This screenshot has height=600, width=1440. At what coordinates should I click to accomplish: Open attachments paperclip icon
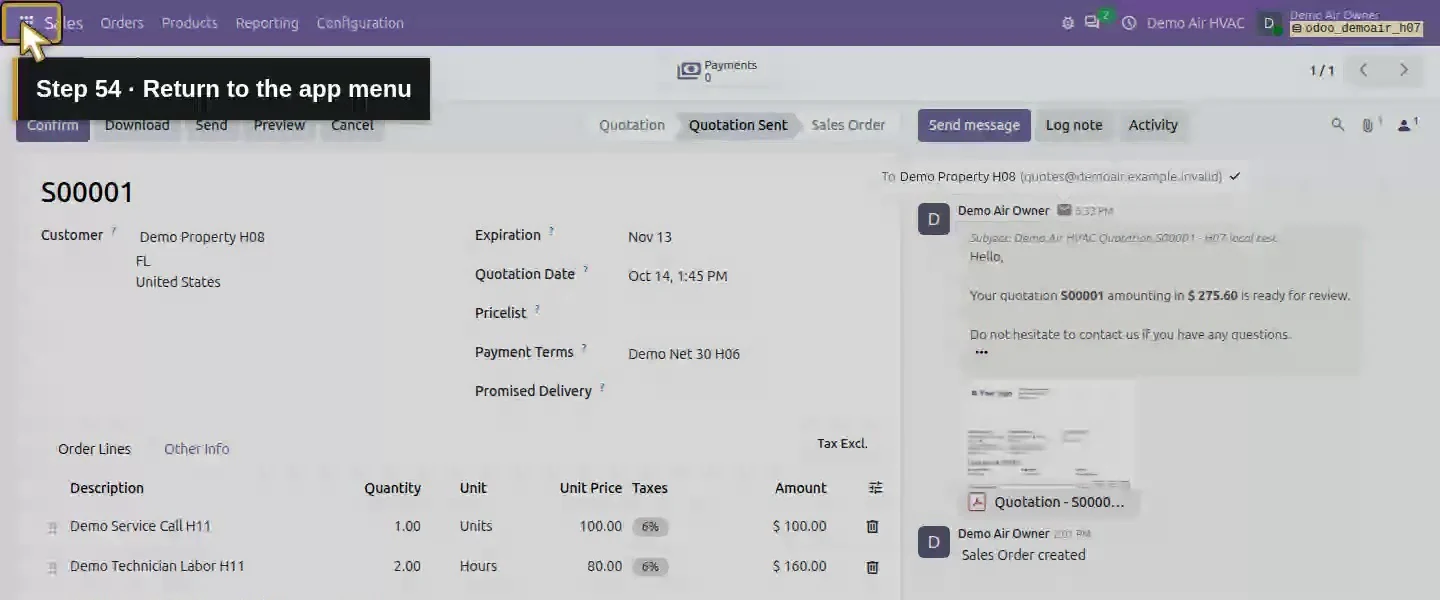pyautogui.click(x=1370, y=125)
